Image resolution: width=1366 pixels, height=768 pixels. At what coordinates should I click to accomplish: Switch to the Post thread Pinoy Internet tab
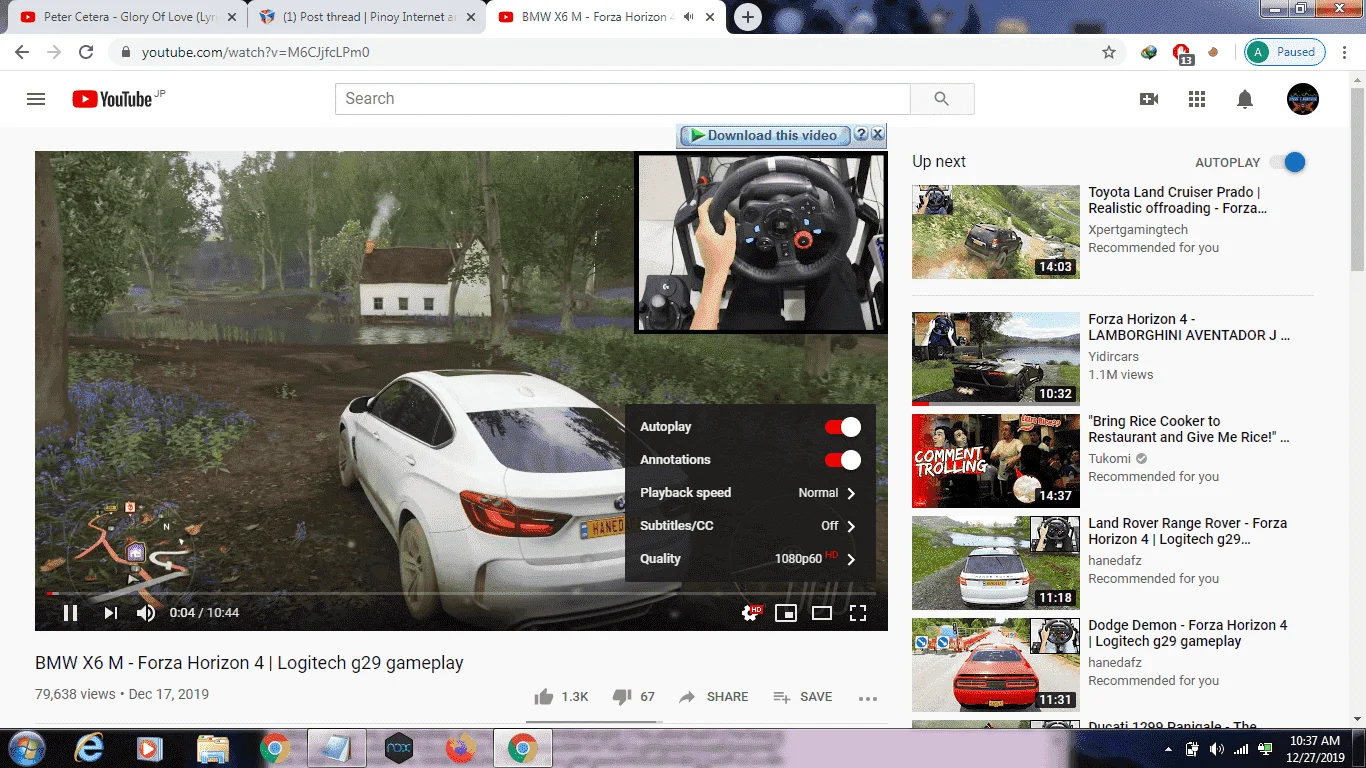(x=365, y=17)
